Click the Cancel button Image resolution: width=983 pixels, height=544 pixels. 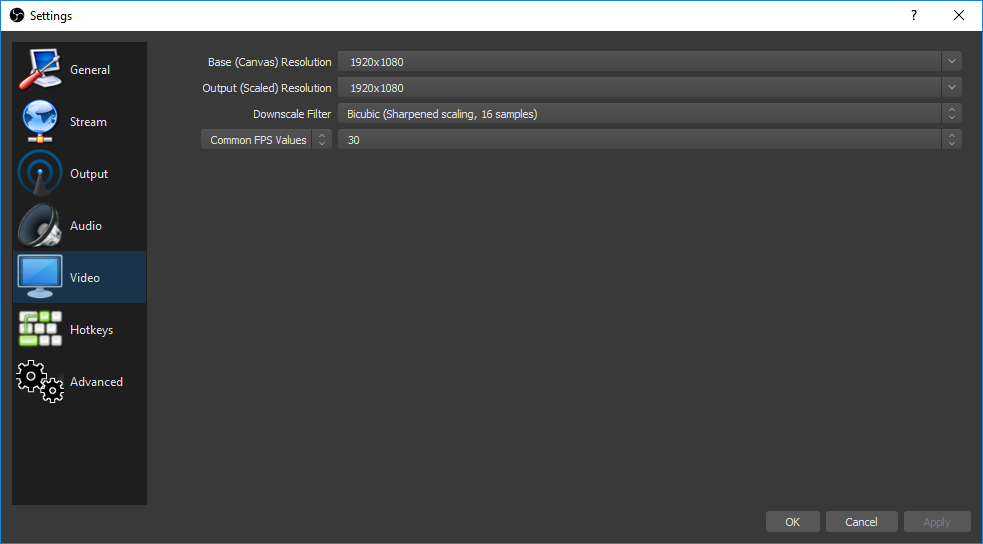861,521
